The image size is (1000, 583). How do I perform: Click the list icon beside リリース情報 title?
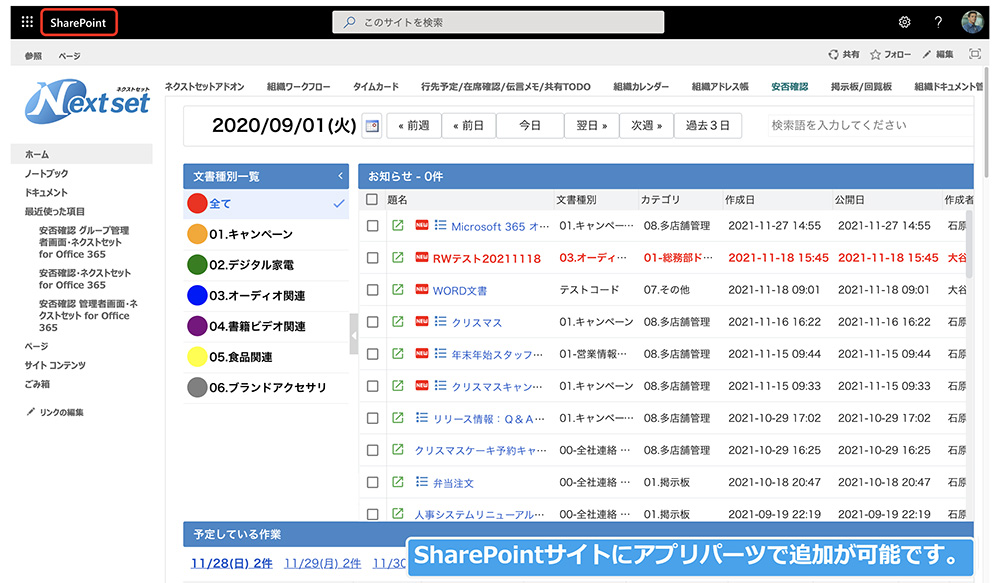pos(422,418)
